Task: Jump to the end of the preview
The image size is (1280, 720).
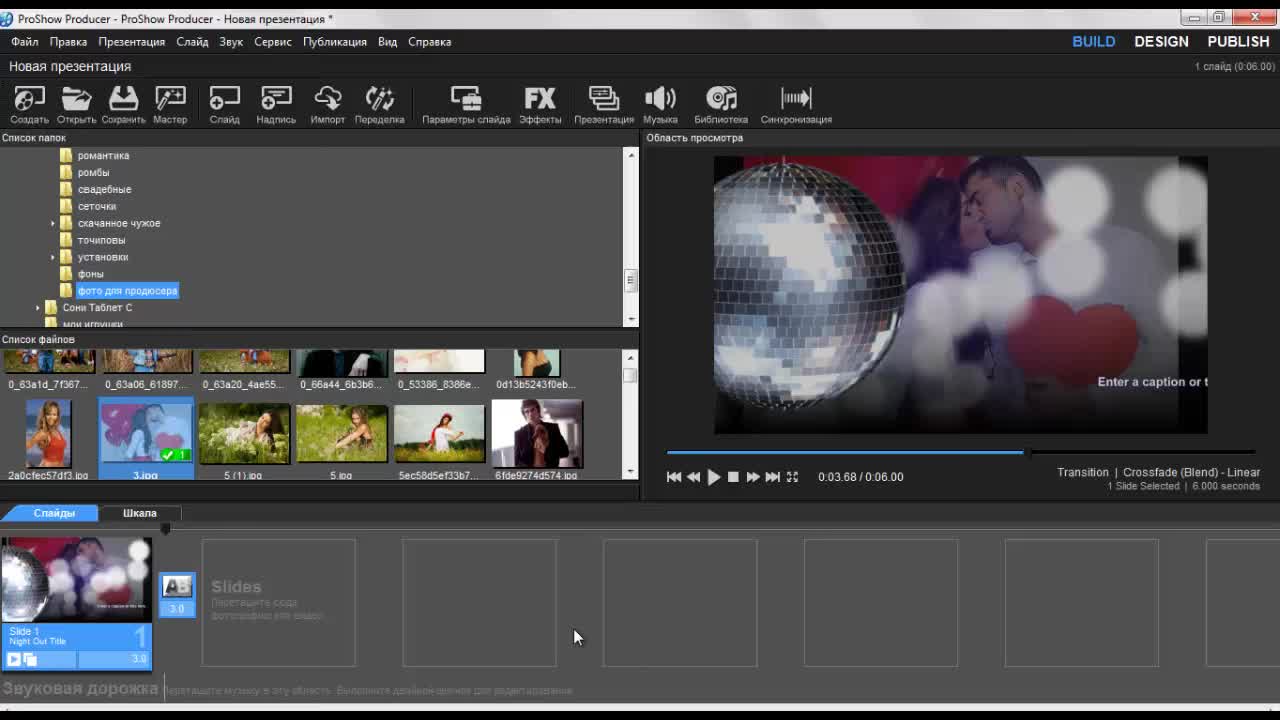Action: pos(772,477)
